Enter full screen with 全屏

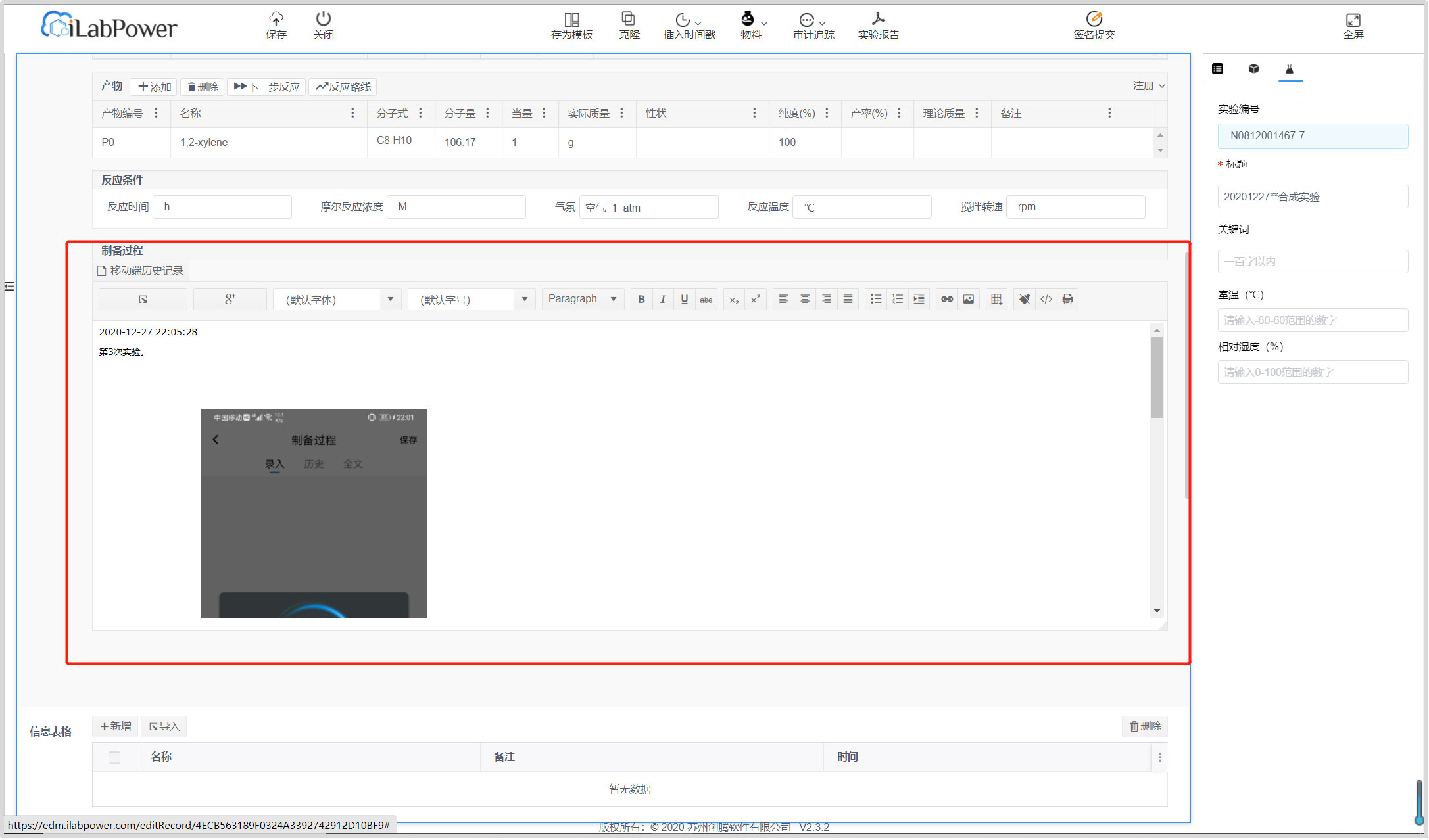coord(1353,26)
